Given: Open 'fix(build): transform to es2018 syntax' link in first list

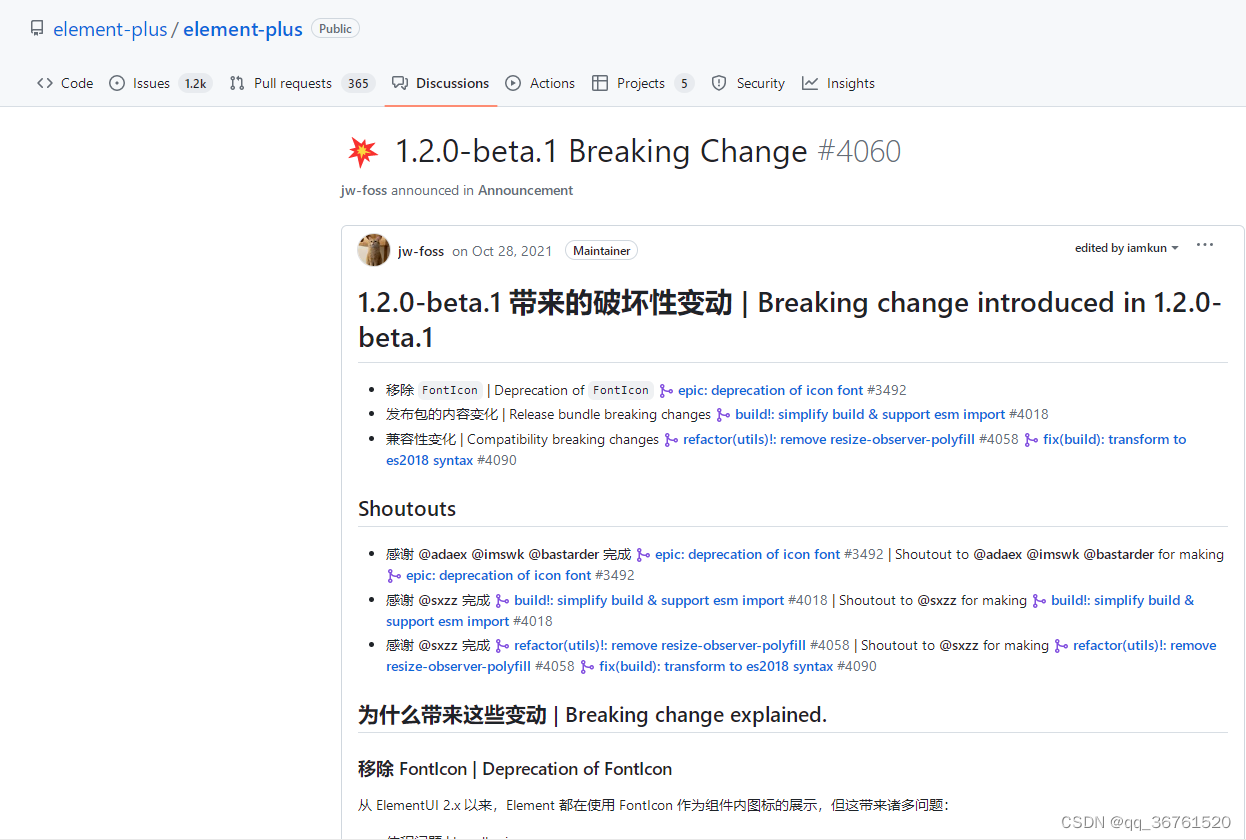Looking at the screenshot, I should tap(786, 450).
